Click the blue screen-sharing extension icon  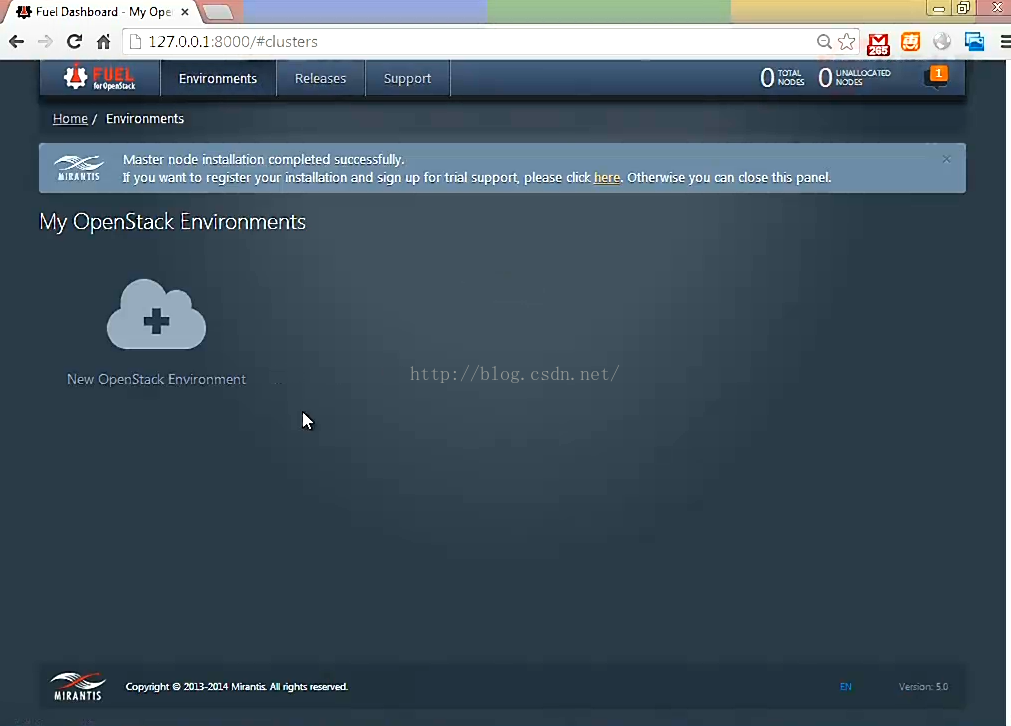pos(974,42)
